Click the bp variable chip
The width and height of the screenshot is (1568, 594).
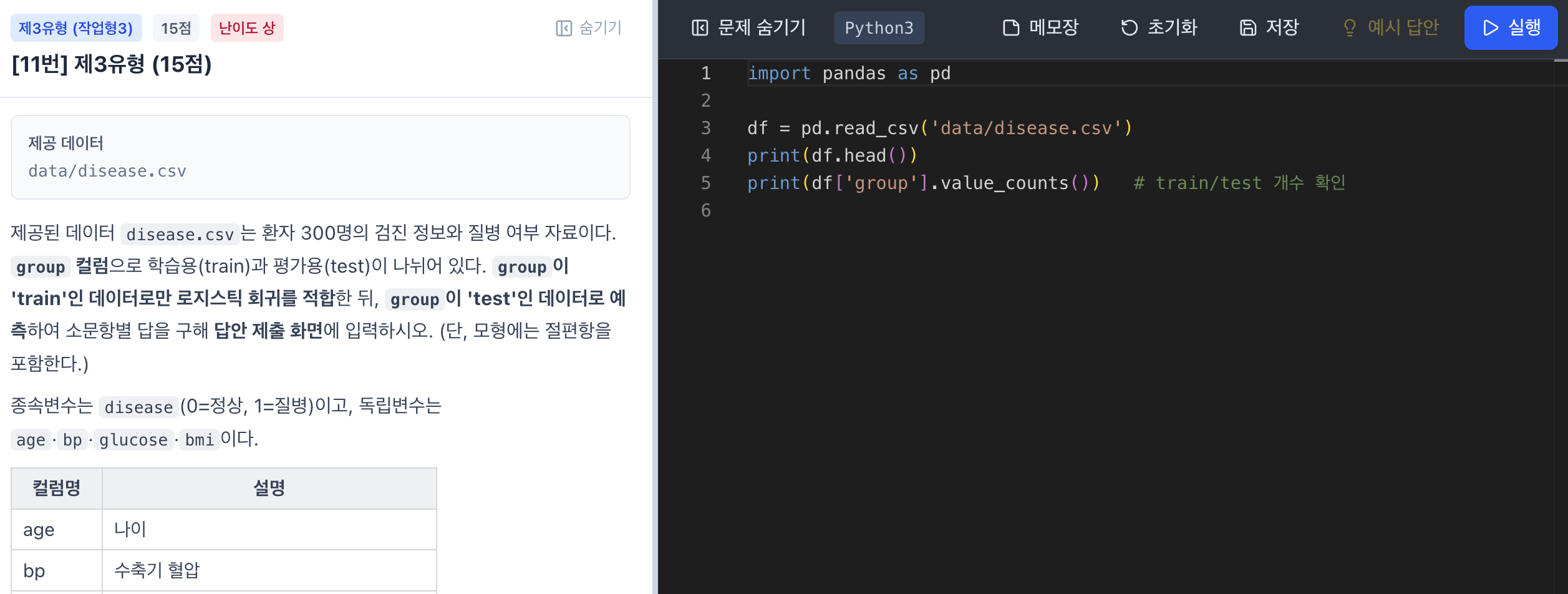click(72, 439)
